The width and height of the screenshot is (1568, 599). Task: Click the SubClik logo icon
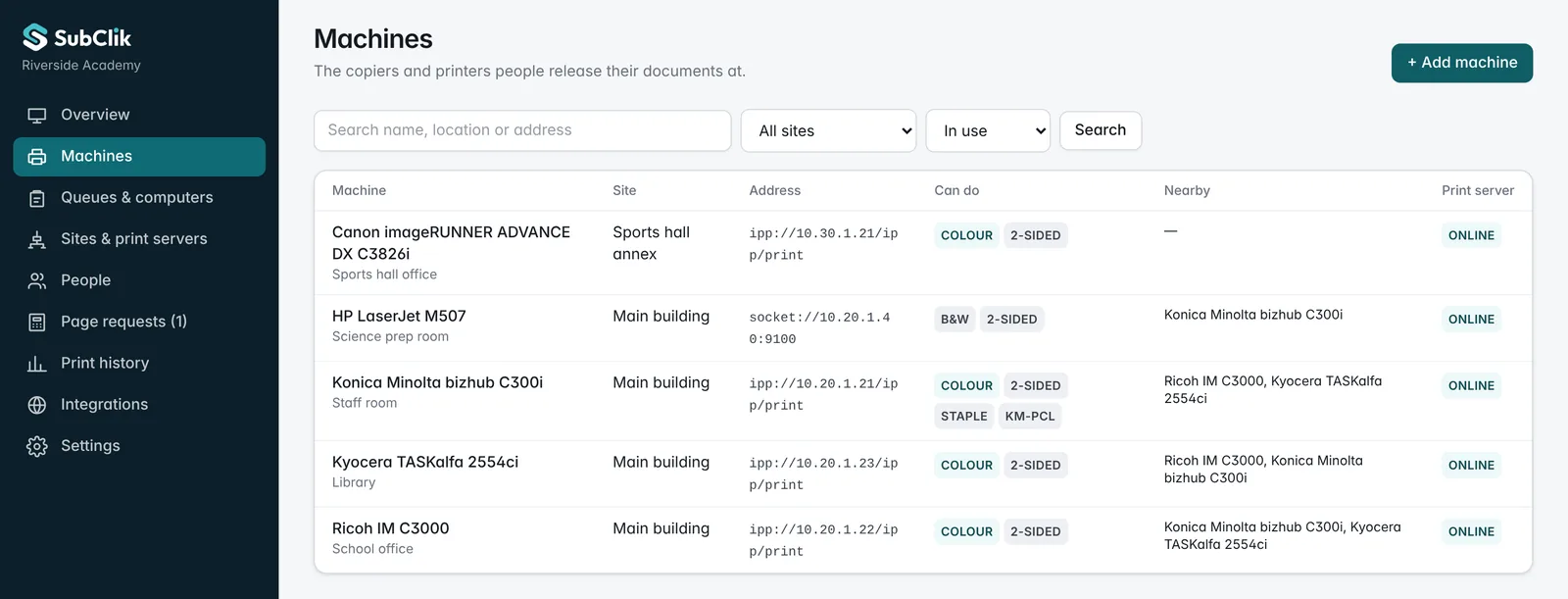(35, 37)
